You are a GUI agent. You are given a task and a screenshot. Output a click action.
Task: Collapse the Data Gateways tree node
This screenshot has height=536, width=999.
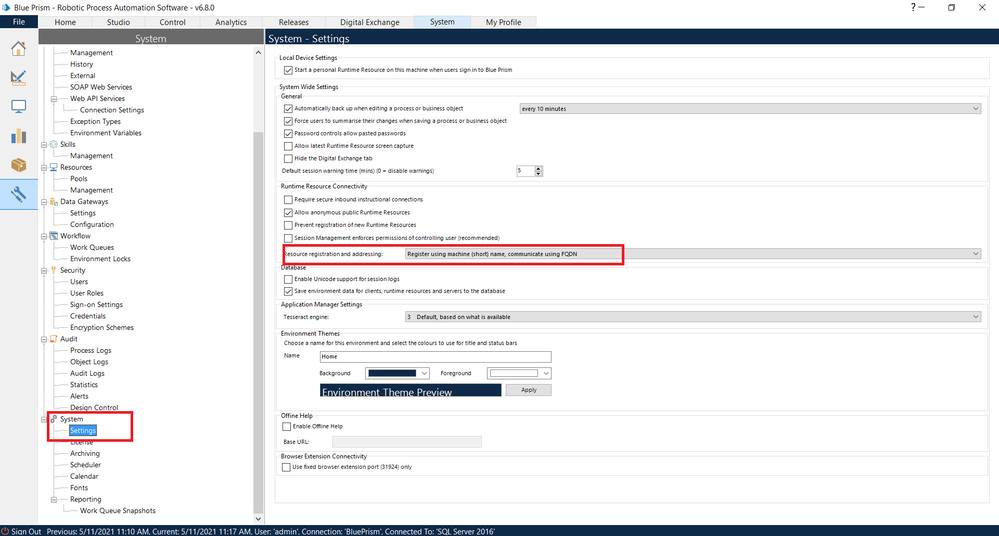tap(44, 202)
